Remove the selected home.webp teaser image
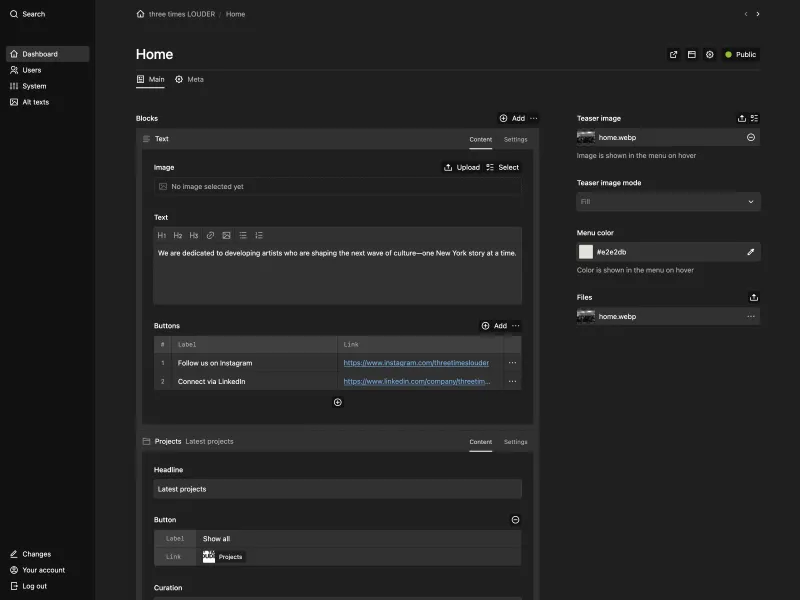 (750, 137)
